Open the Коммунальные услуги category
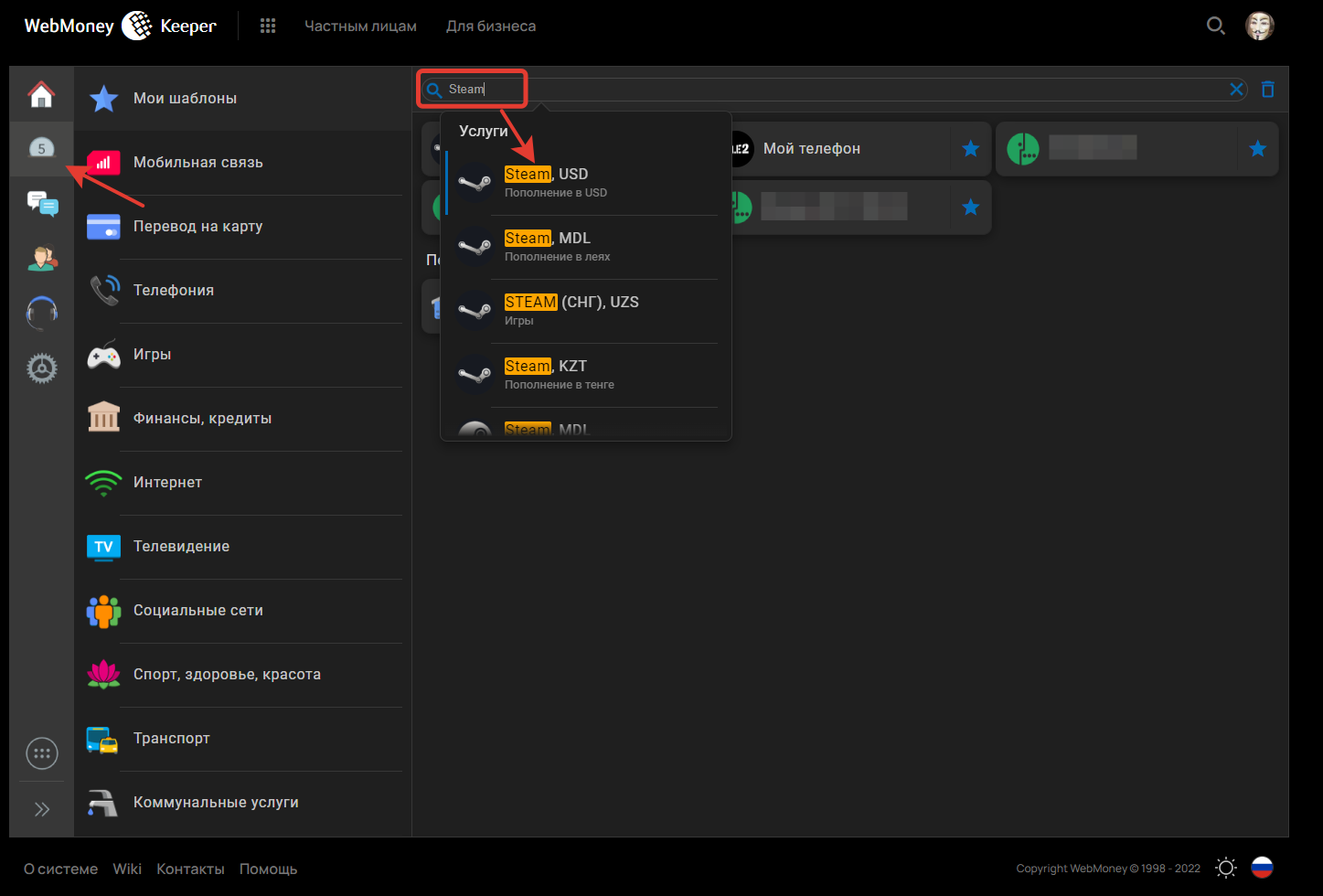The image size is (1323, 896). [242, 803]
